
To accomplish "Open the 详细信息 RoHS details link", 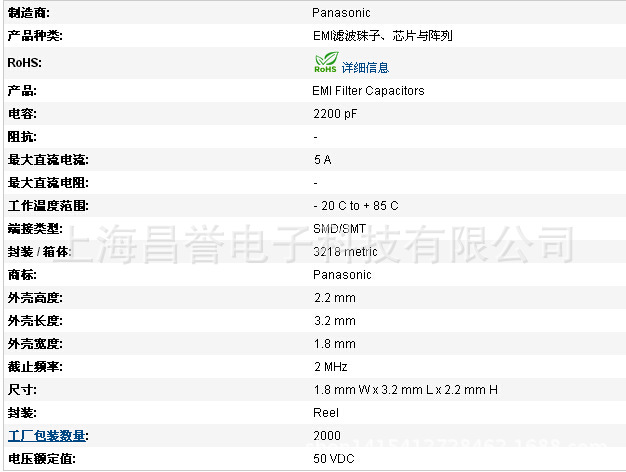I will (x=365, y=68).
